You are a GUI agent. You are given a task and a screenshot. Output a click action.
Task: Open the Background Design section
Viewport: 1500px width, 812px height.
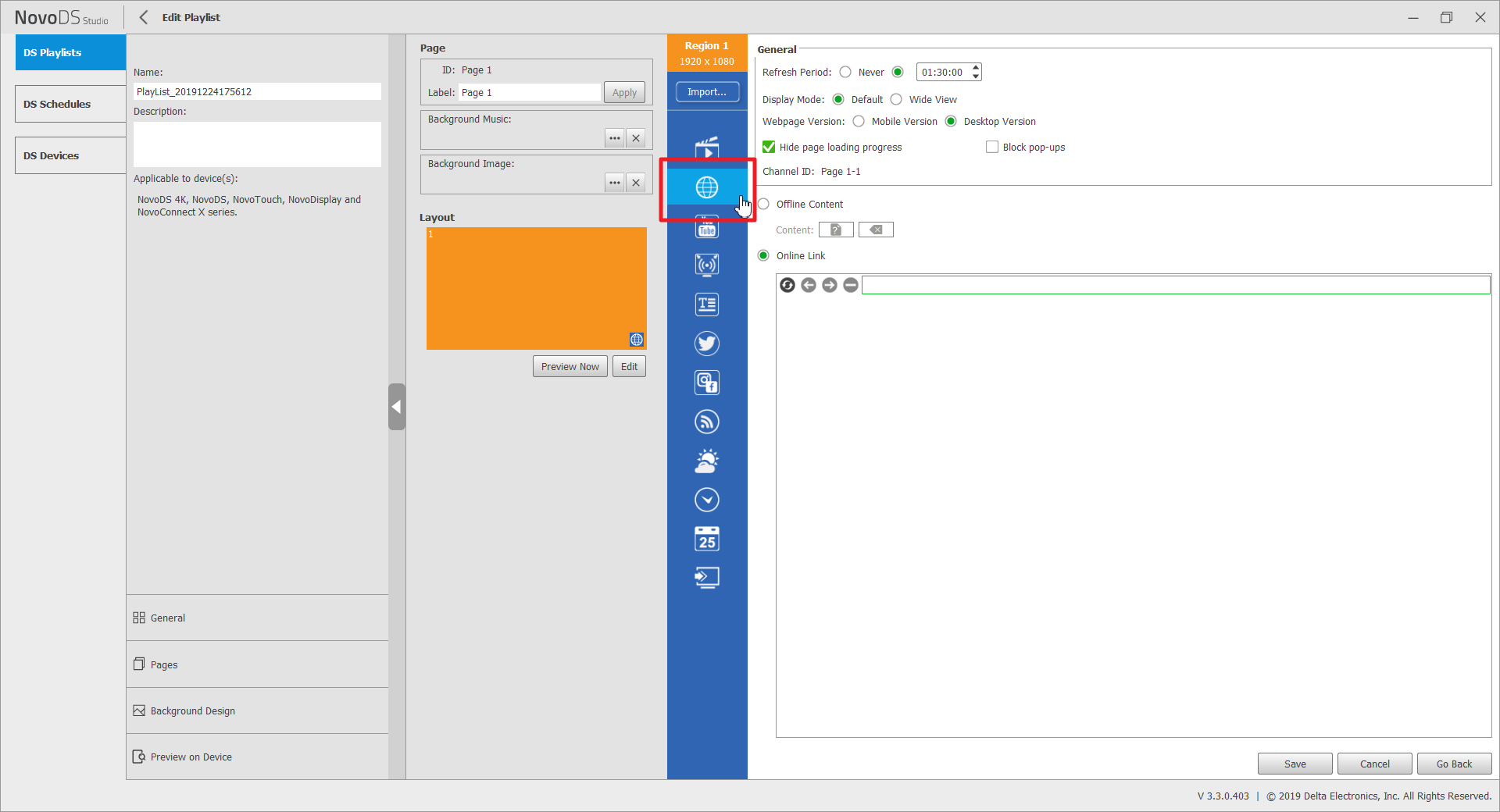coord(257,710)
